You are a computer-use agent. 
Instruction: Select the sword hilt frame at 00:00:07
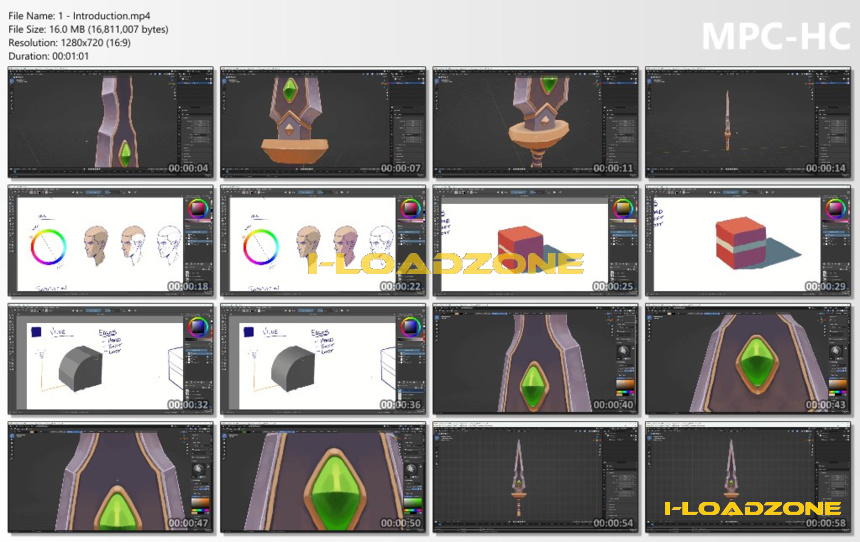323,122
